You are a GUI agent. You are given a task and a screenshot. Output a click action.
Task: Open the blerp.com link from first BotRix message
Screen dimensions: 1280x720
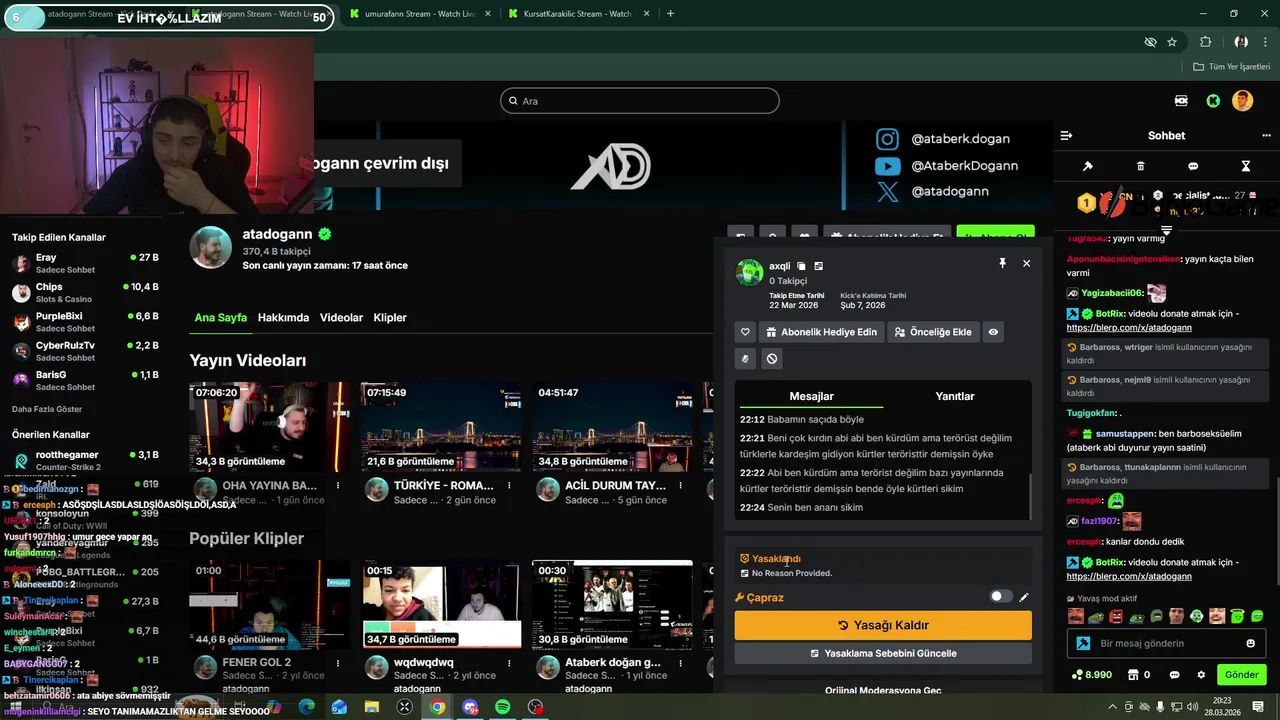[x=1129, y=327]
